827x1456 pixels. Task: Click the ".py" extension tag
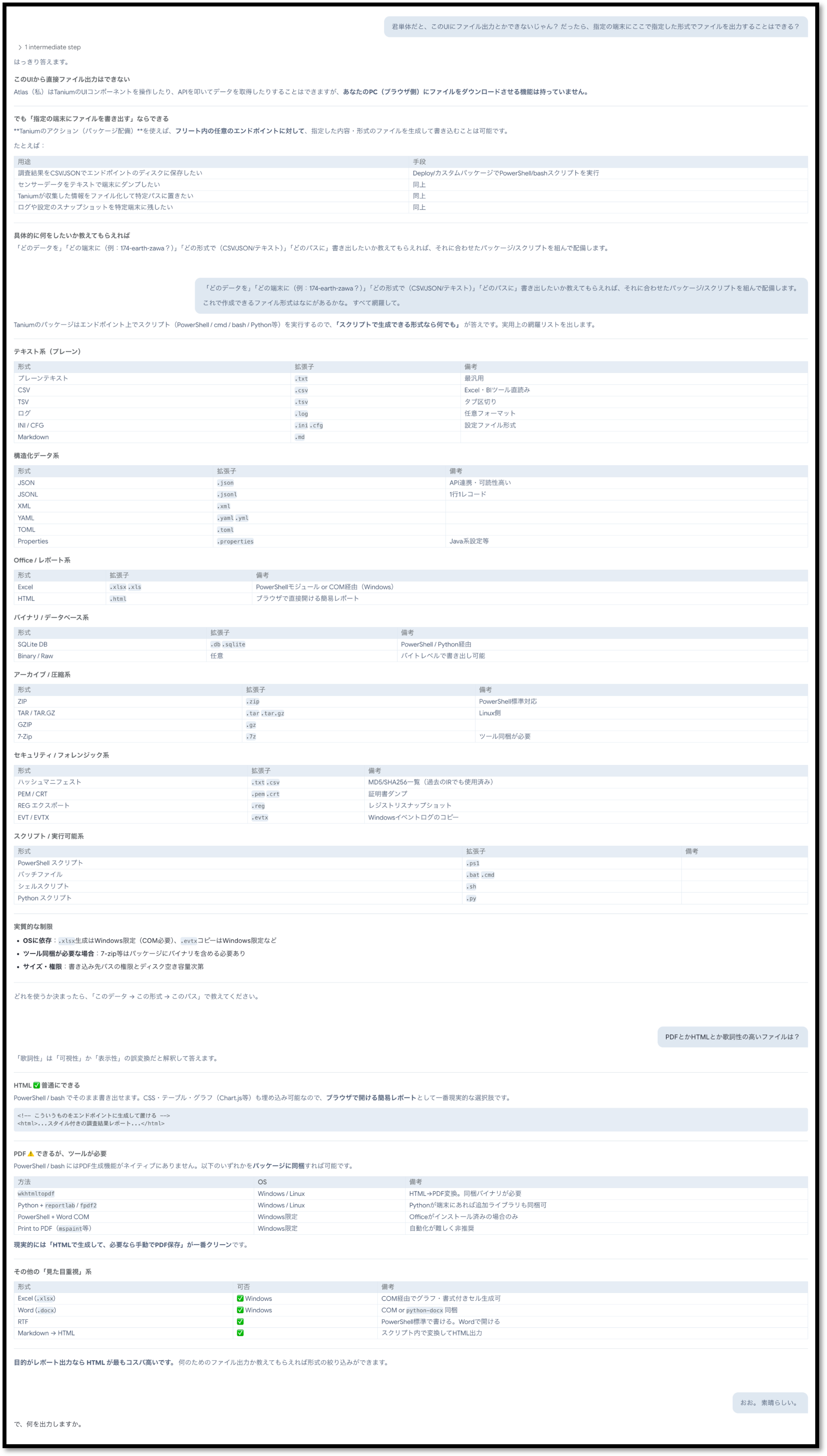coord(471,899)
